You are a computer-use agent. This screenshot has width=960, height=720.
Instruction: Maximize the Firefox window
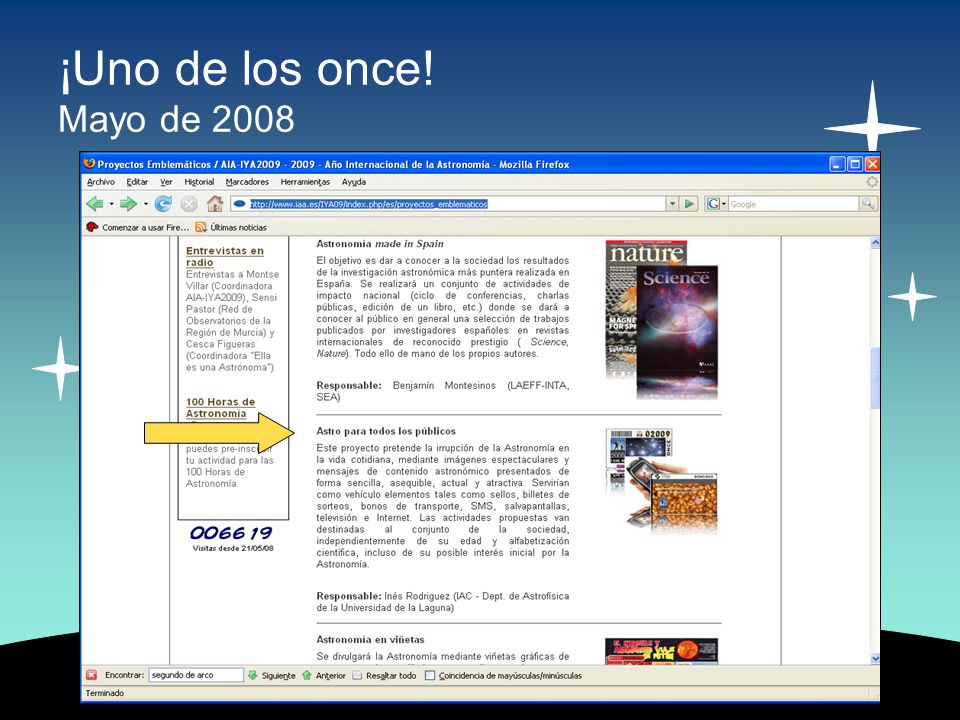tap(855, 164)
